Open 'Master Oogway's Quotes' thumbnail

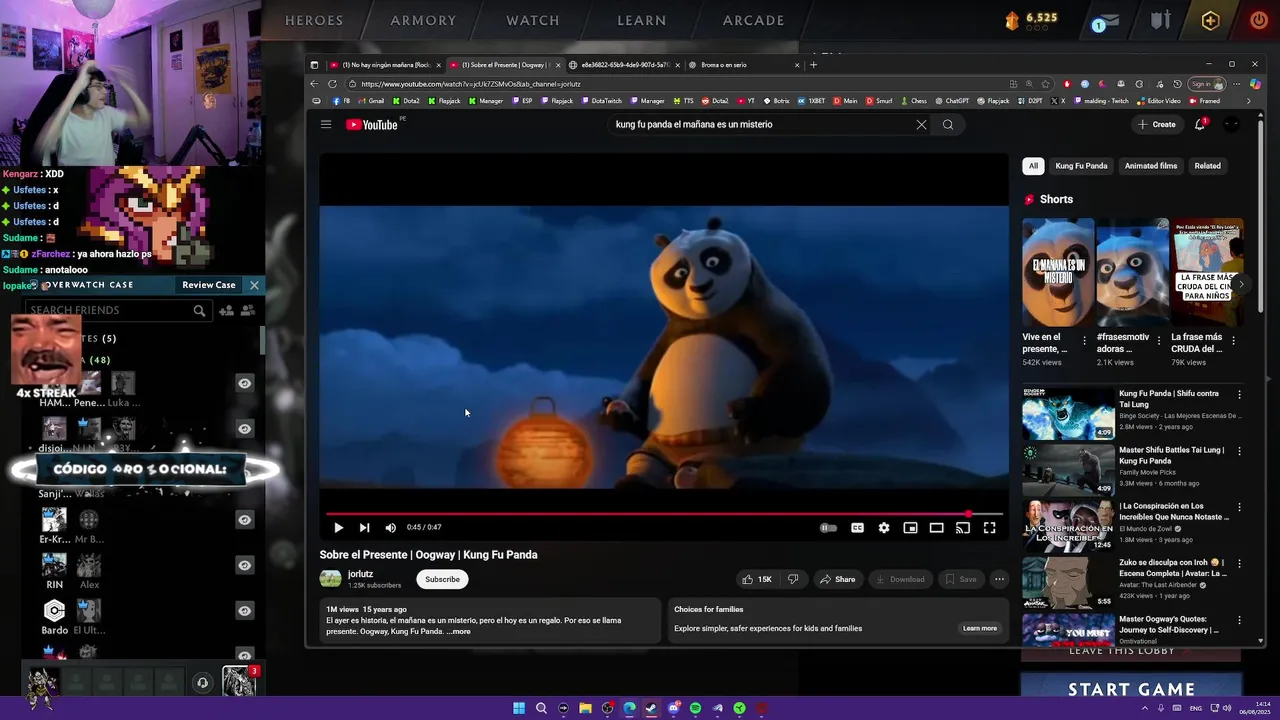[x=1068, y=629]
